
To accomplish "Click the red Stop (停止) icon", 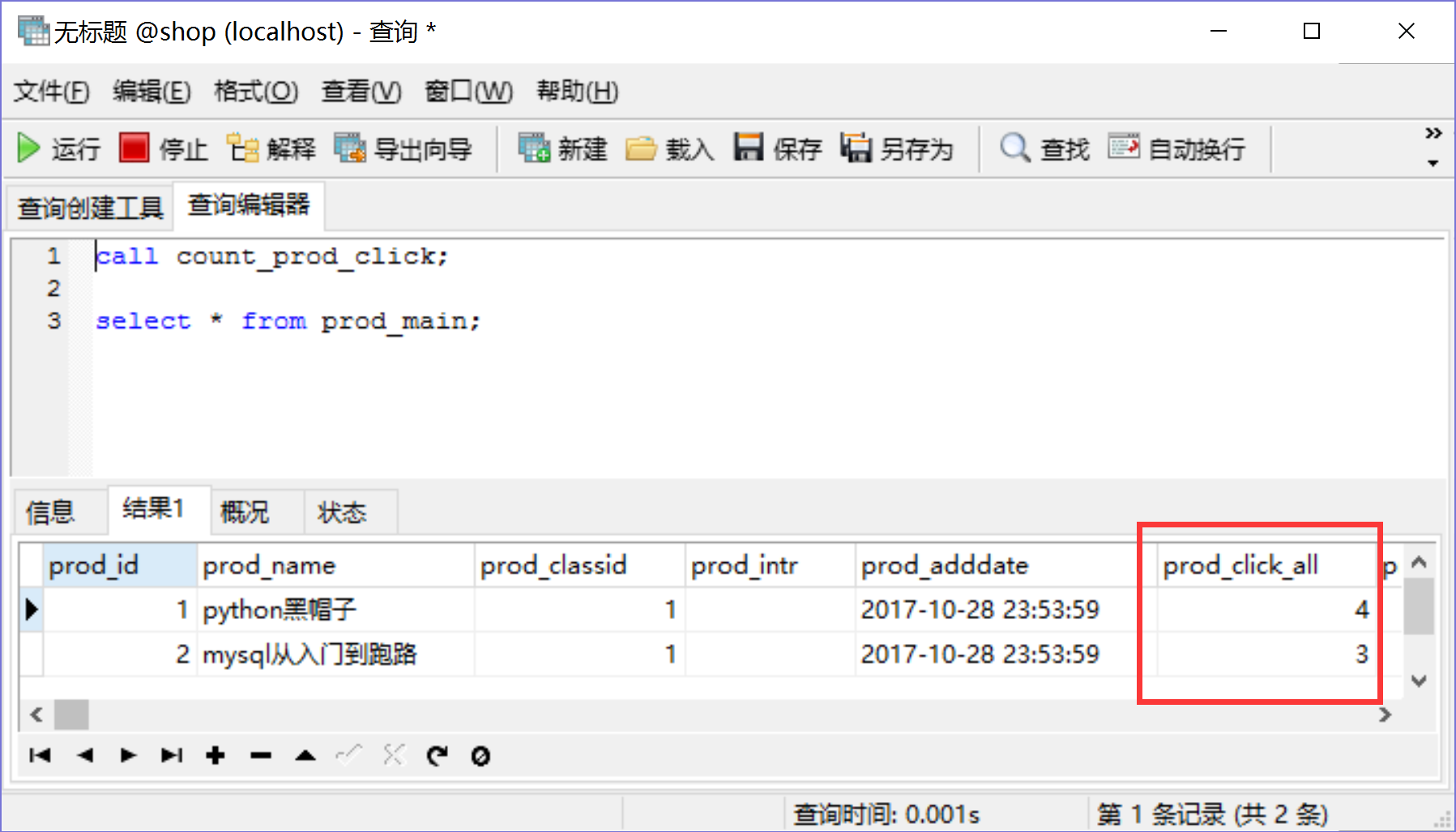I will pos(134,148).
